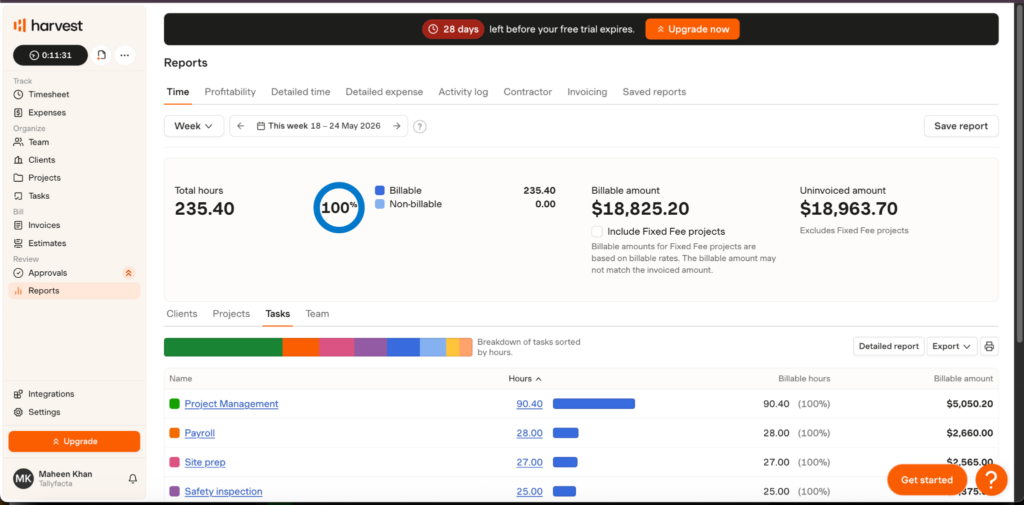Click the 100% billable donut chart
1024x505 pixels.
click(339, 208)
